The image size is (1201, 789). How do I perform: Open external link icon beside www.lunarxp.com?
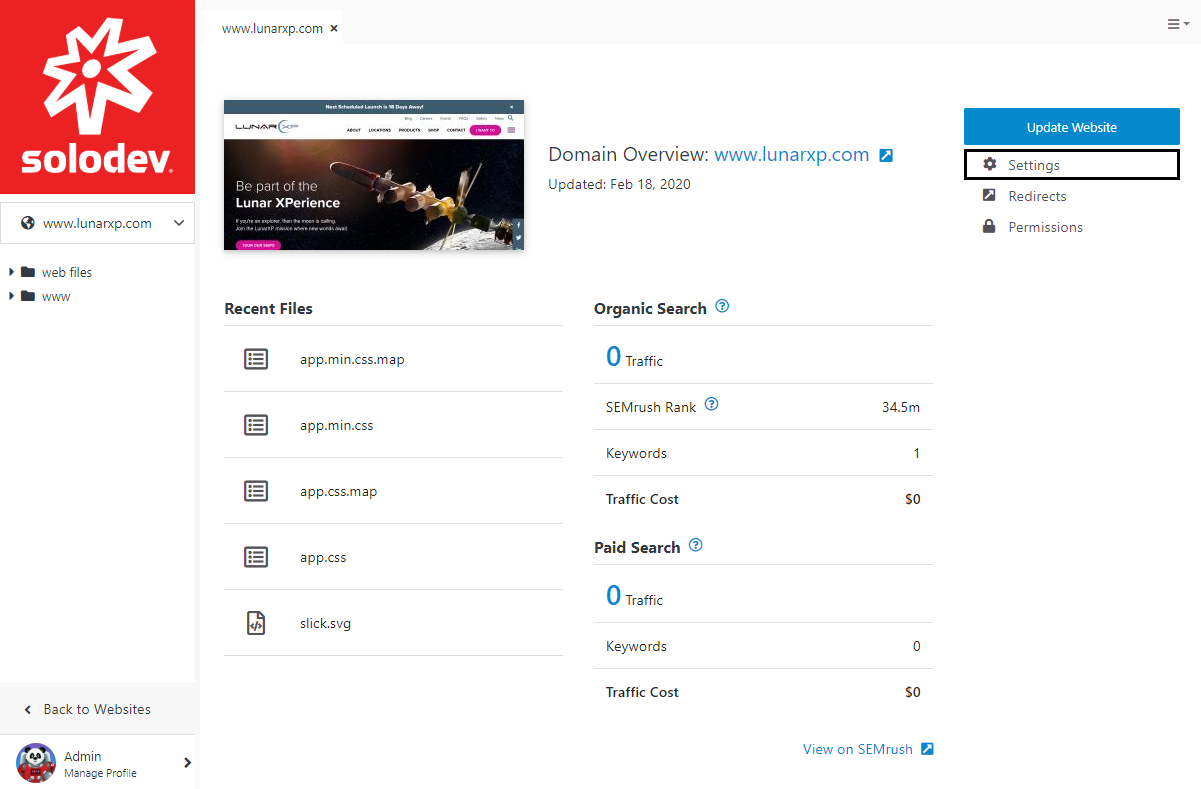[886, 155]
